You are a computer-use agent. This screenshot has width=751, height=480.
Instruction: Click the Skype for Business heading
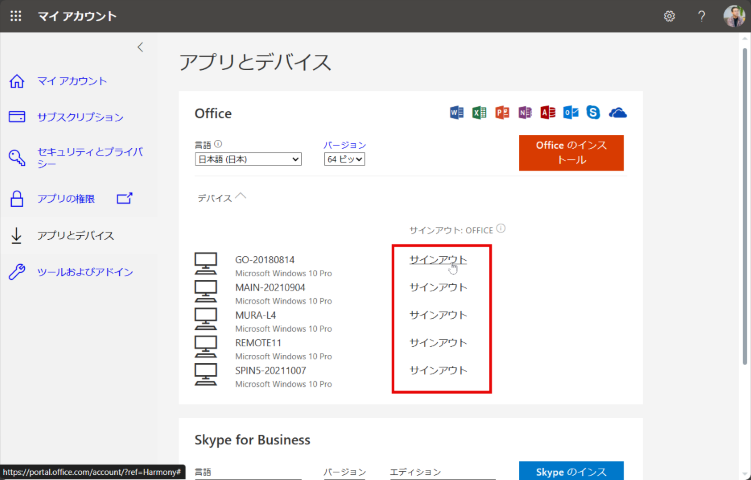(x=252, y=440)
